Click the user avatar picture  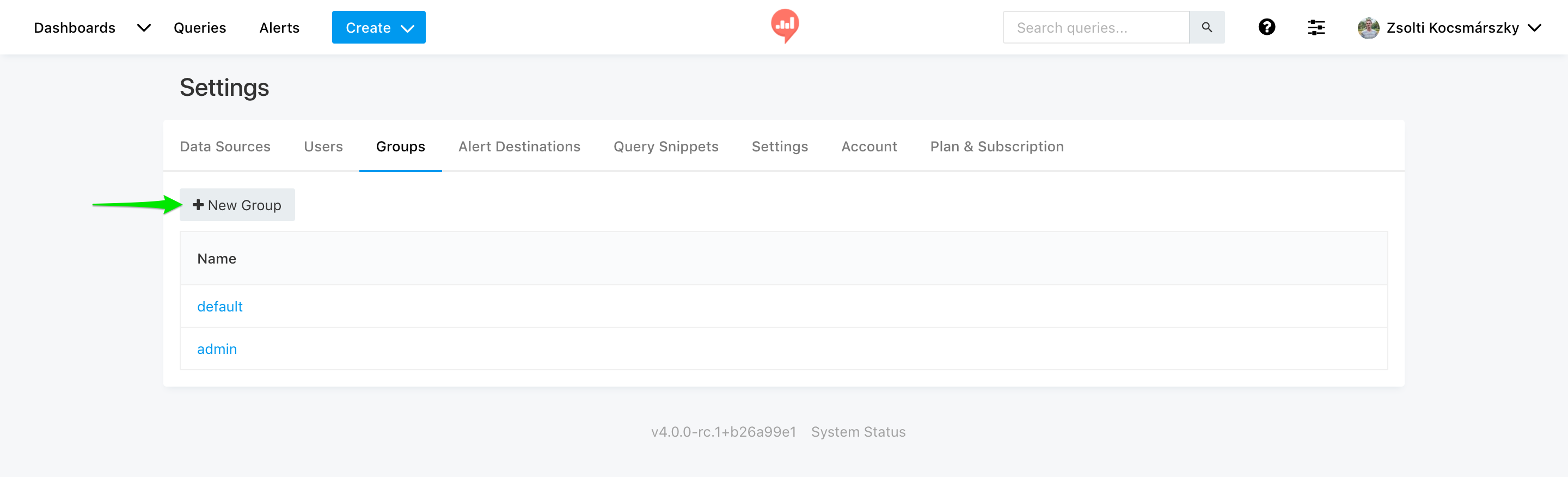[x=1368, y=28]
